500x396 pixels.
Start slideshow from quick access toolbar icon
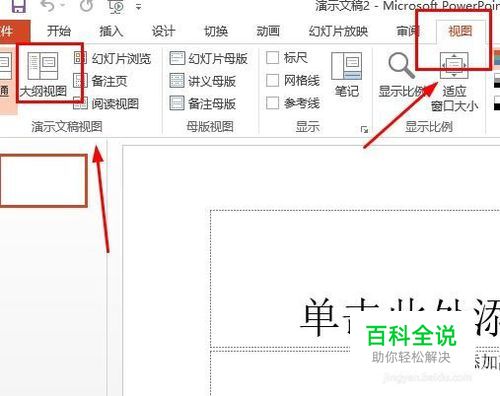coord(117,6)
